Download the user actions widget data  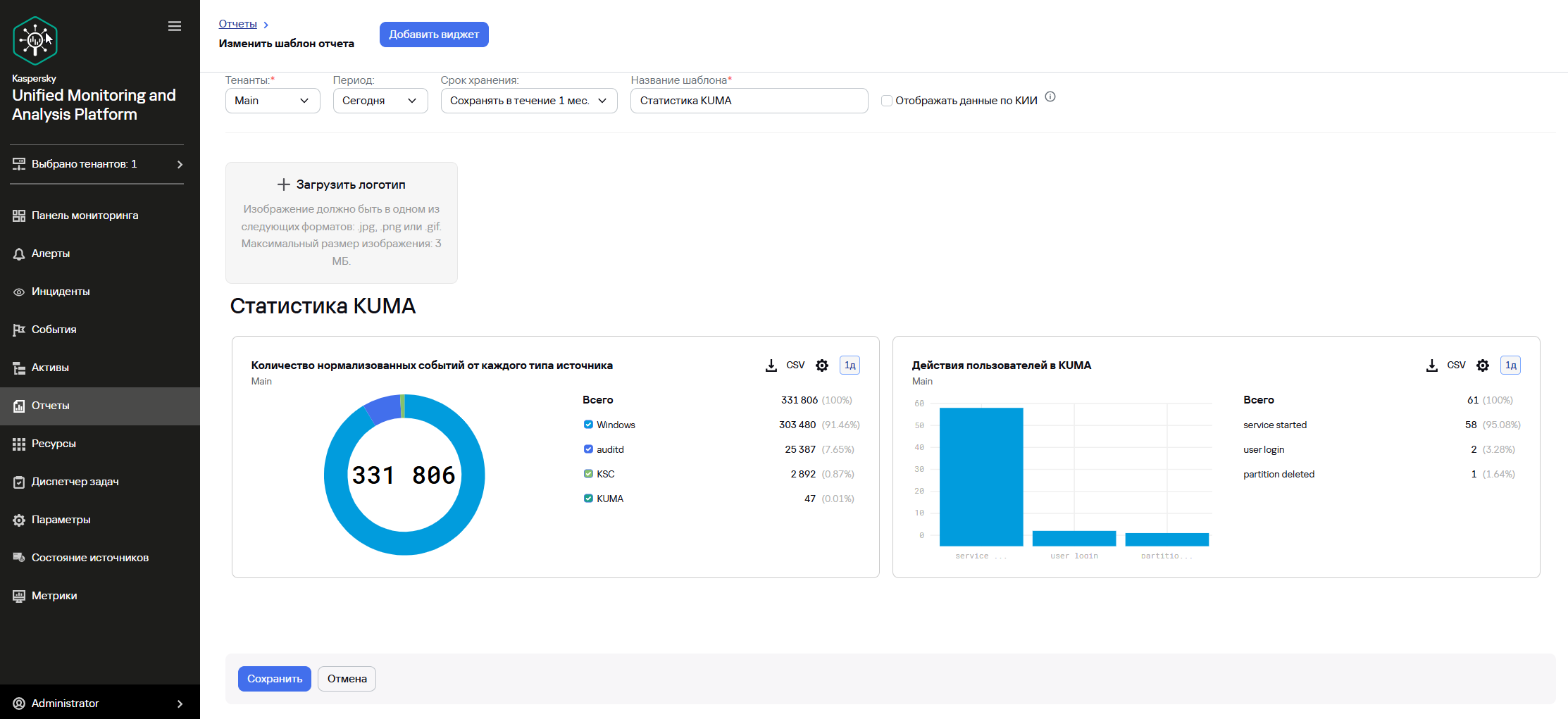(x=1432, y=365)
